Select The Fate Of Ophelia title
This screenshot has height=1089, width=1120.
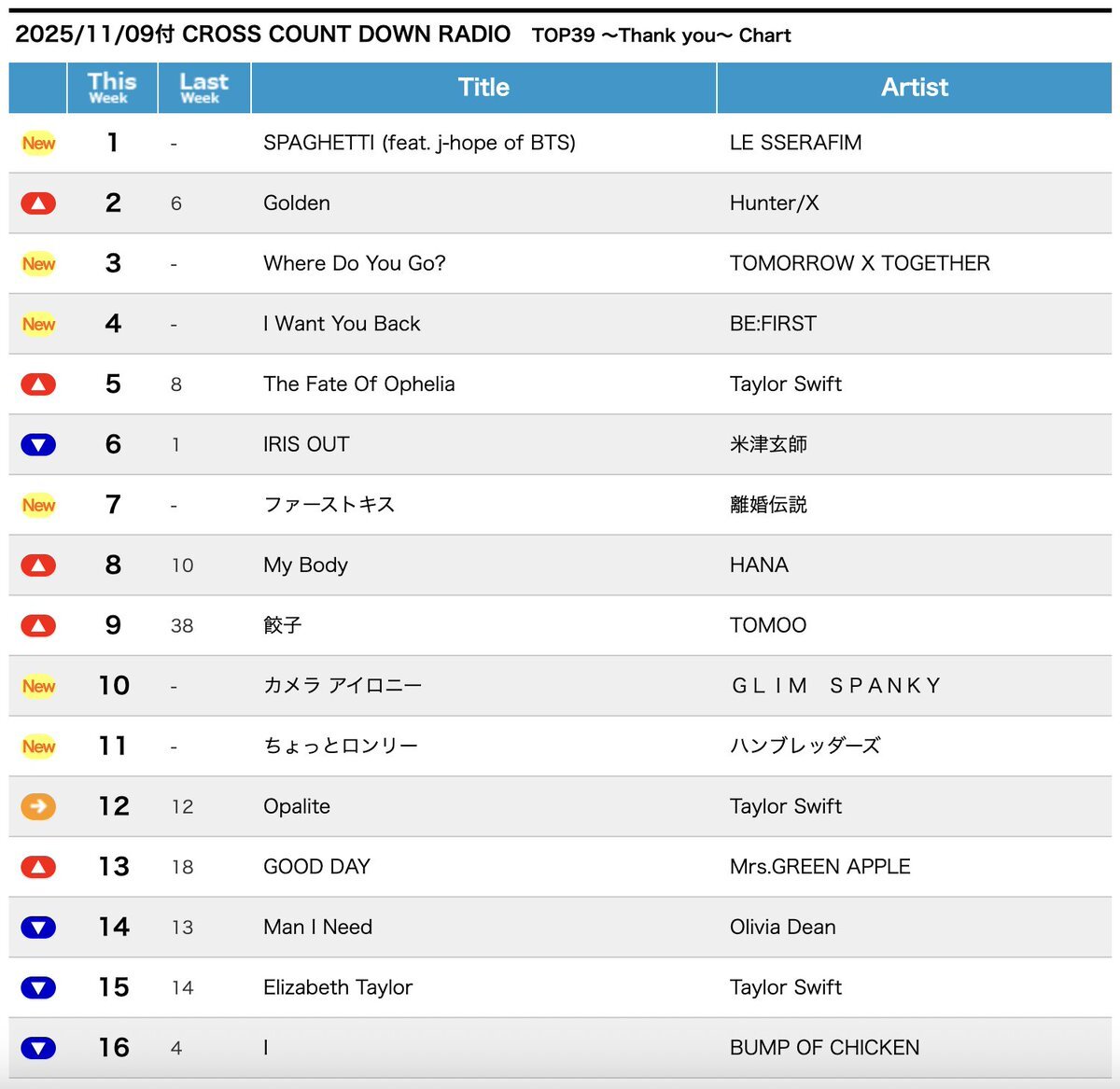(359, 384)
